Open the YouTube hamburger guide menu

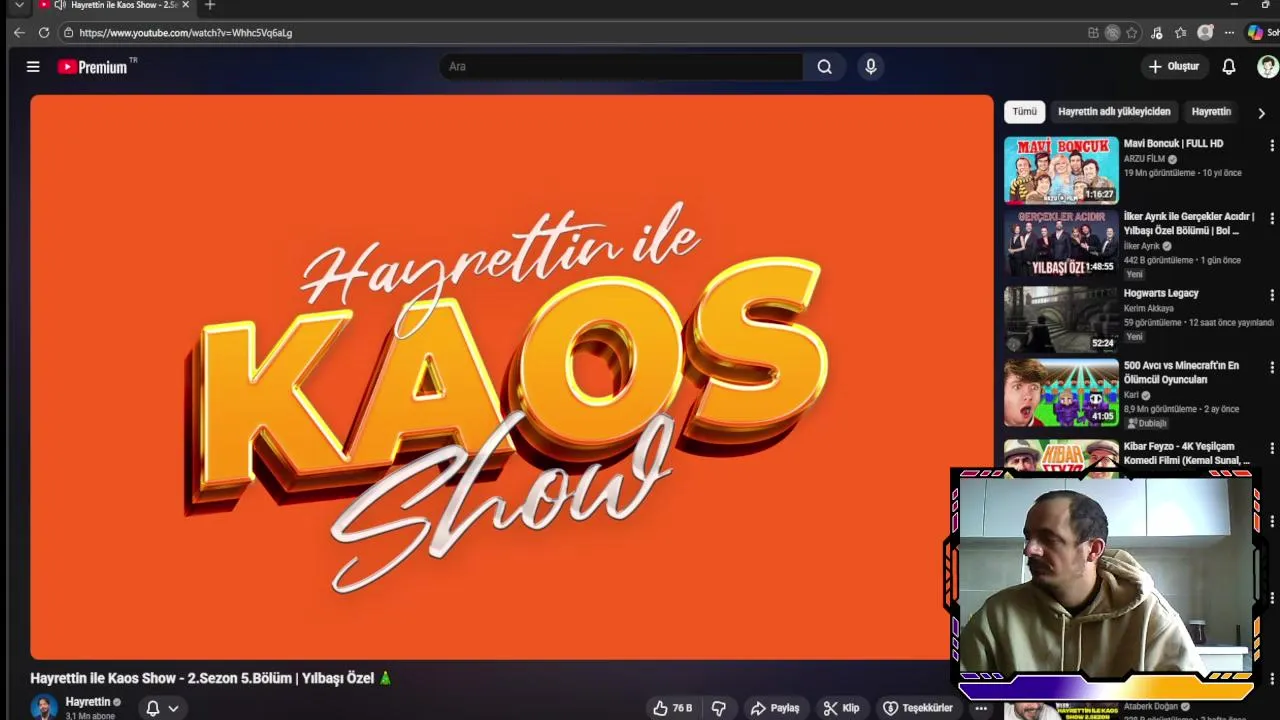tap(33, 67)
